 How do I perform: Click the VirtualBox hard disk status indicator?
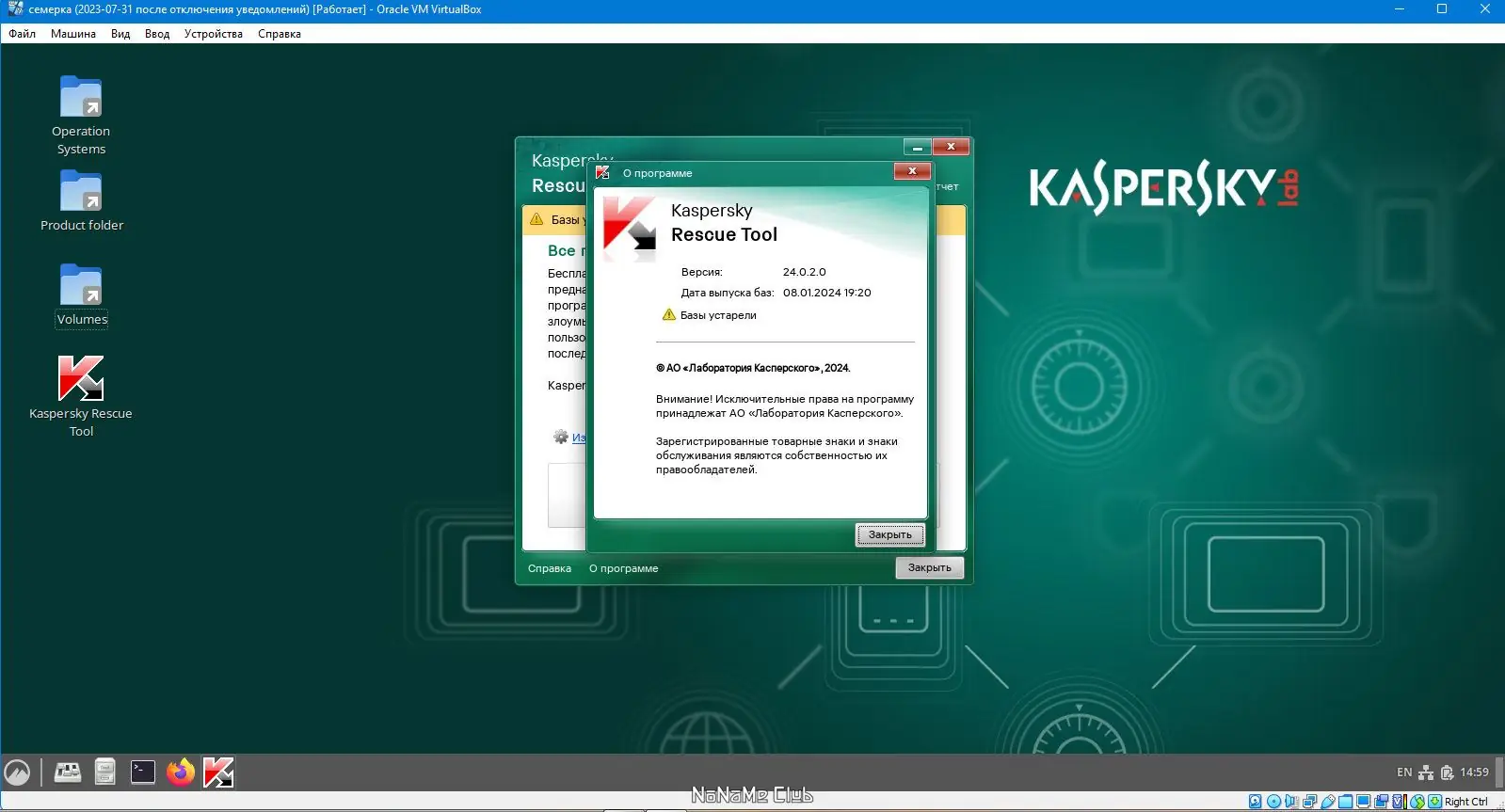click(1256, 802)
